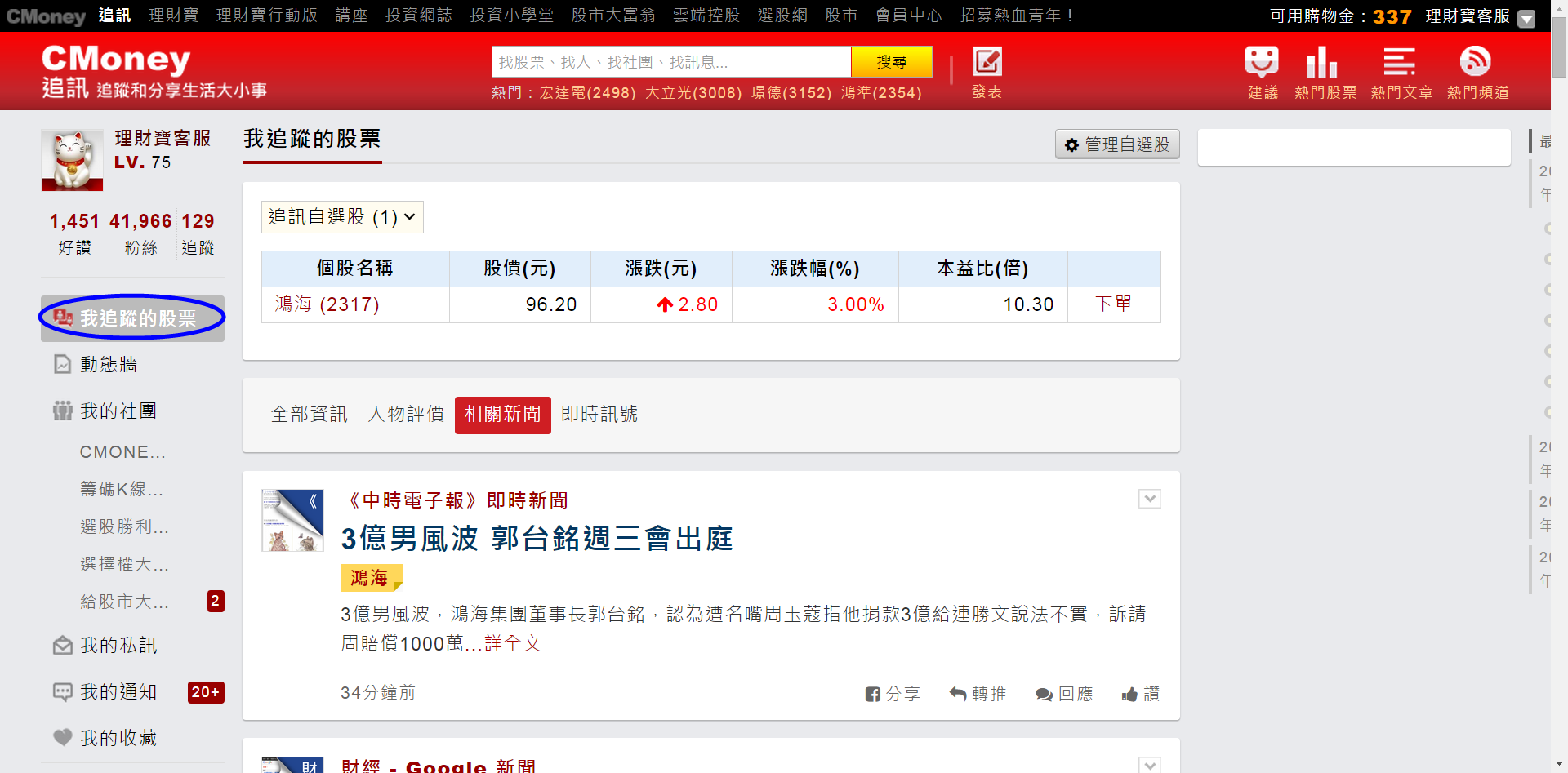The width and height of the screenshot is (1568, 773).
Task: Click hot stock 鴻準(2354)
Action: tap(881, 93)
